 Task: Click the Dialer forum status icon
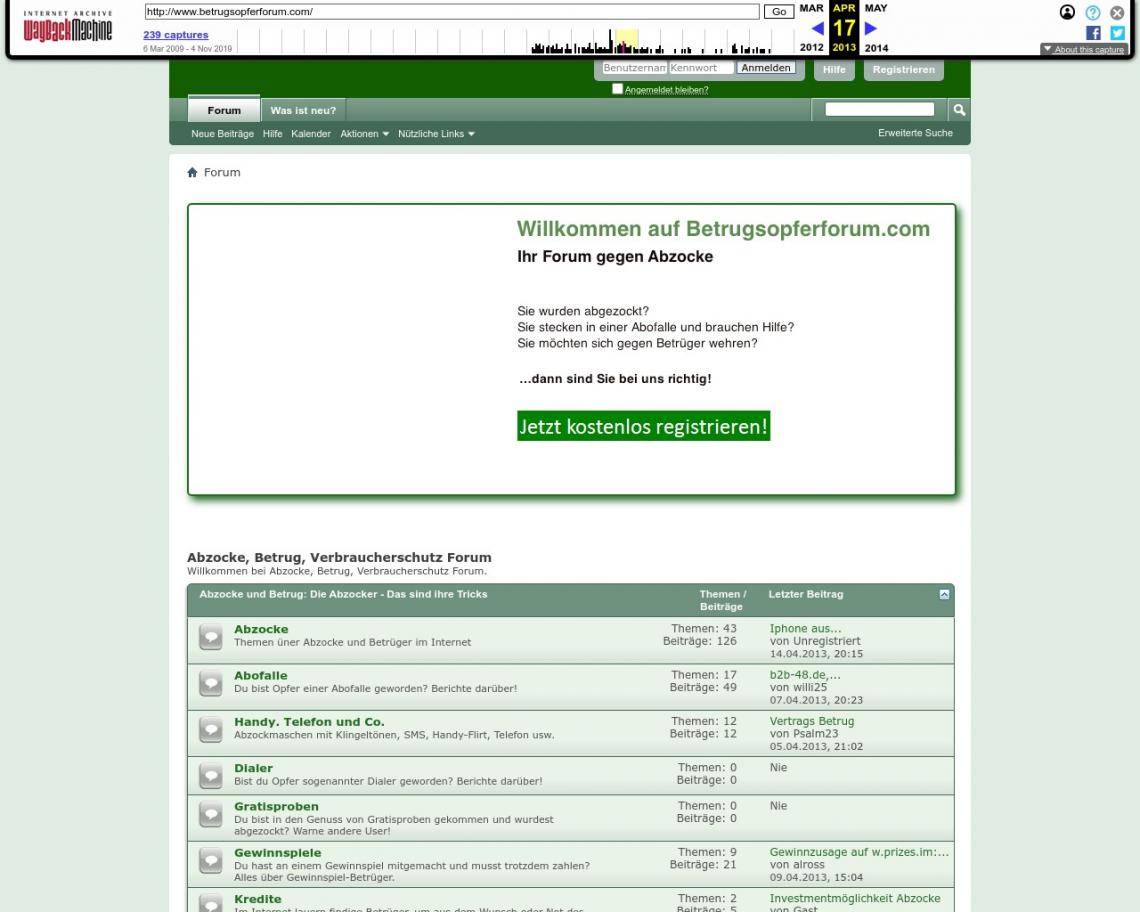[211, 776]
